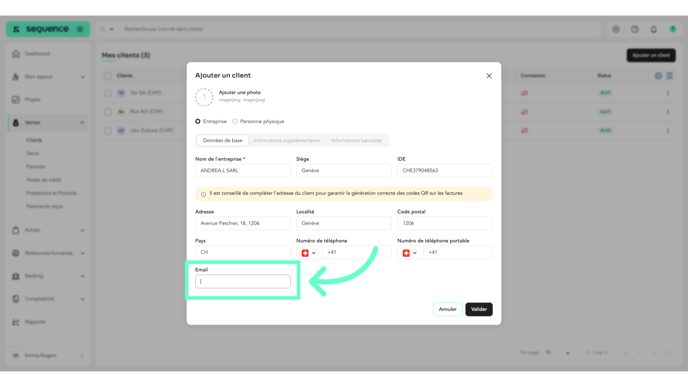The width and height of the screenshot is (688, 387).
Task: Click the Ajouter un client button behind dialog
Action: [651, 55]
